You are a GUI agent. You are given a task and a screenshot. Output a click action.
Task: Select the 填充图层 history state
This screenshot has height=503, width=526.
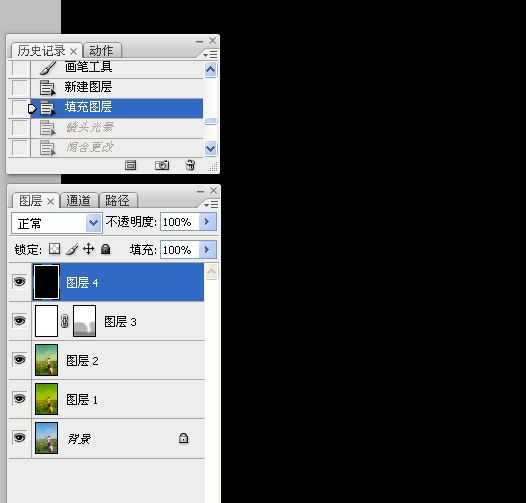click(x=117, y=108)
